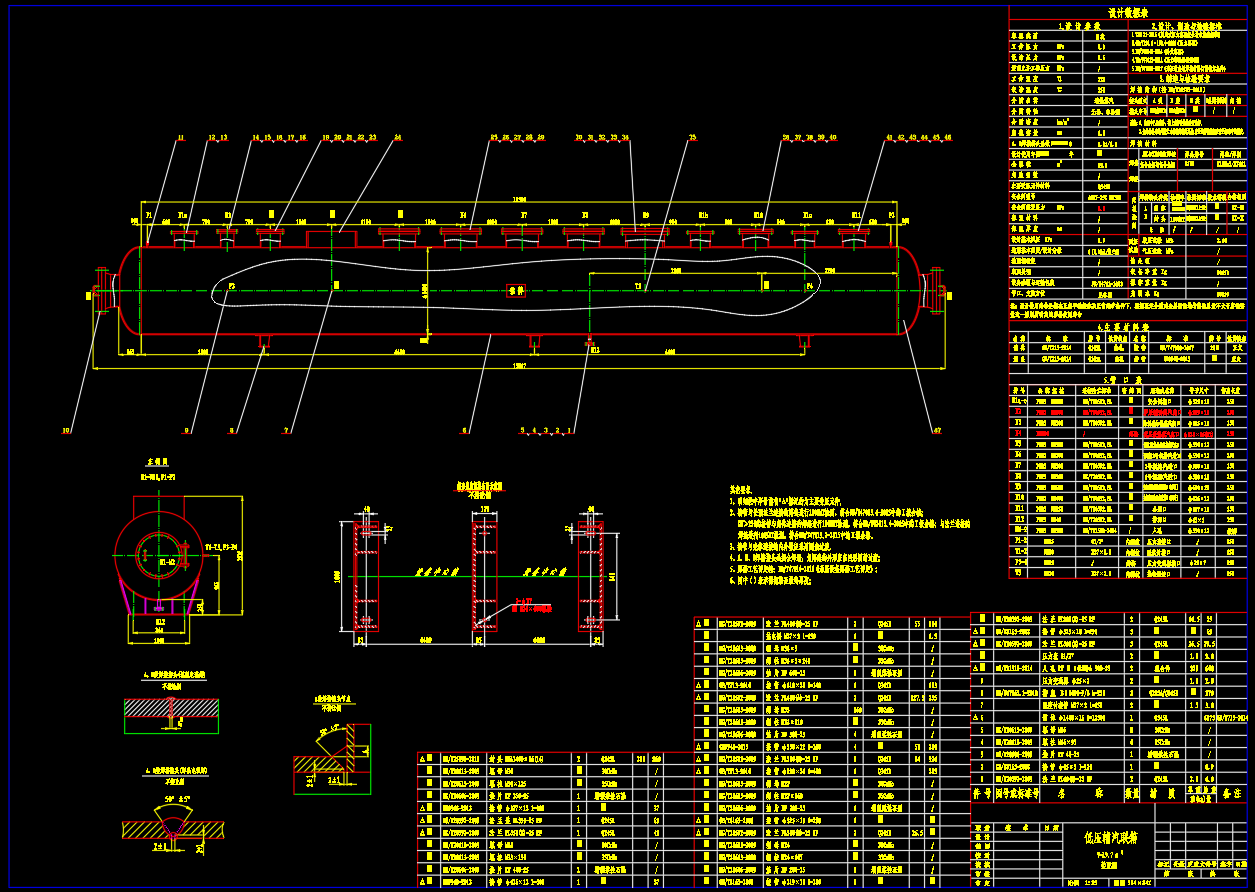Select the 1000 height dimension in foundation plan
This screenshot has height=892, width=1255.
click(337, 577)
